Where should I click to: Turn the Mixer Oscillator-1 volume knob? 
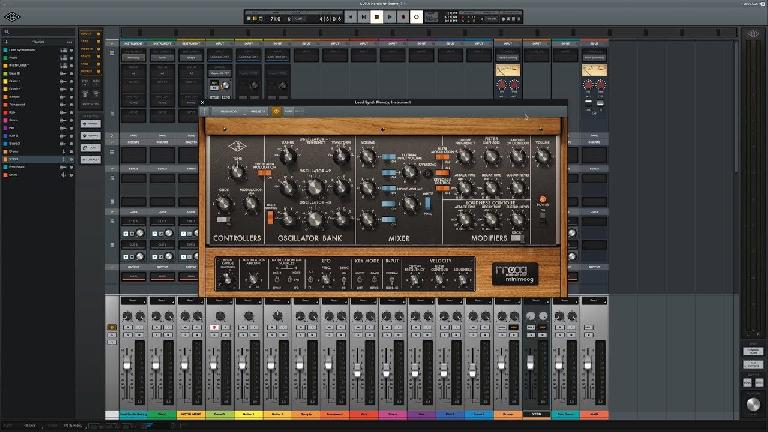(x=368, y=156)
